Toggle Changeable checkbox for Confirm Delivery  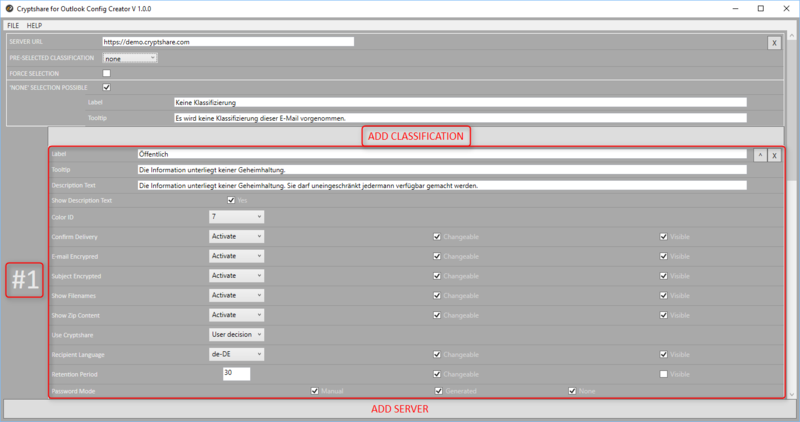click(437, 237)
